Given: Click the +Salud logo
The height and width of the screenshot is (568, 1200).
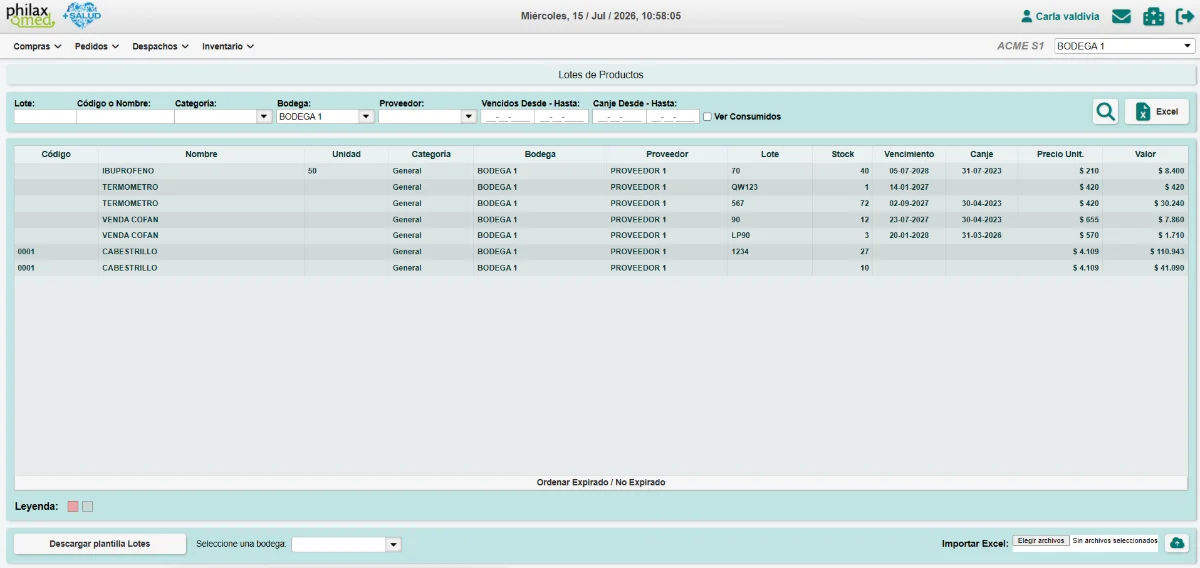Looking at the screenshot, I should point(81,16).
